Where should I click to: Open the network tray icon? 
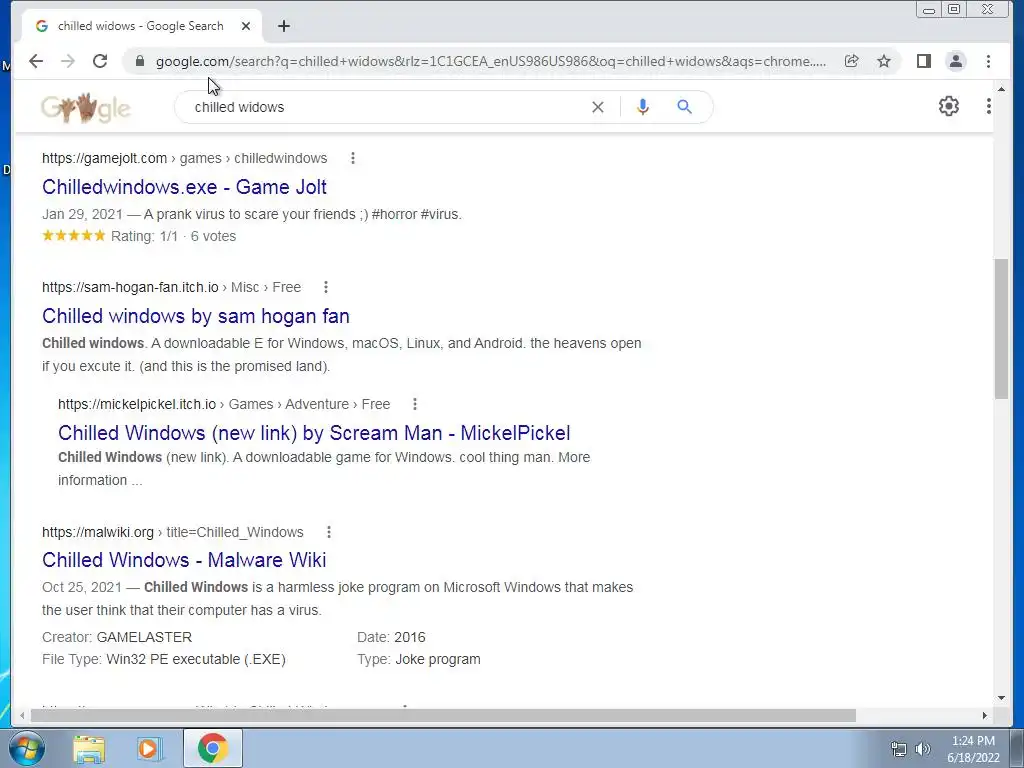click(899, 749)
